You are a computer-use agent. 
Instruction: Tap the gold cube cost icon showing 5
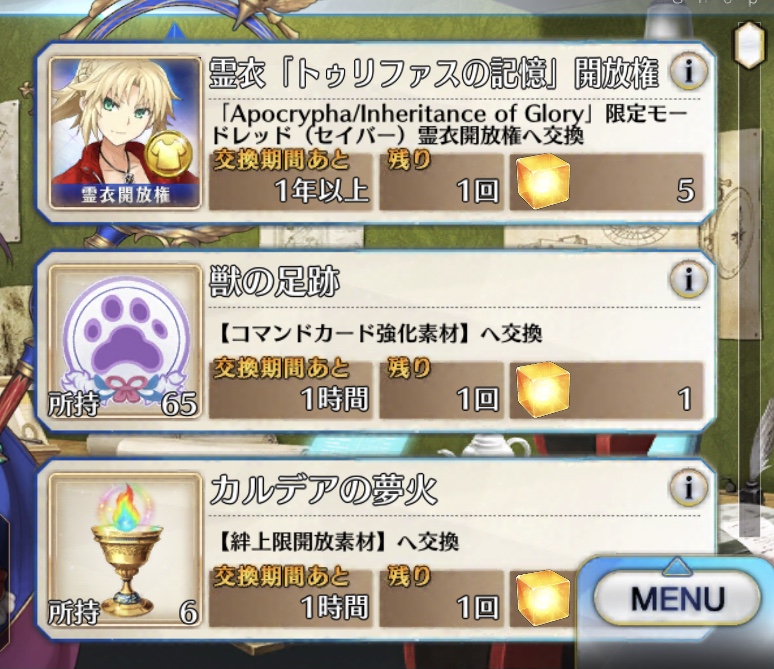(x=542, y=181)
